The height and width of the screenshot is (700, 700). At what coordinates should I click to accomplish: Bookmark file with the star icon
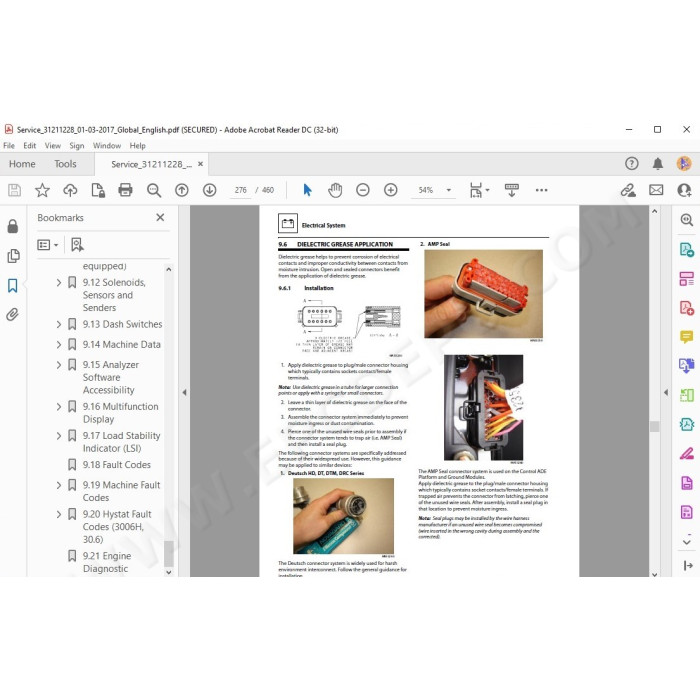pyautogui.click(x=42, y=190)
